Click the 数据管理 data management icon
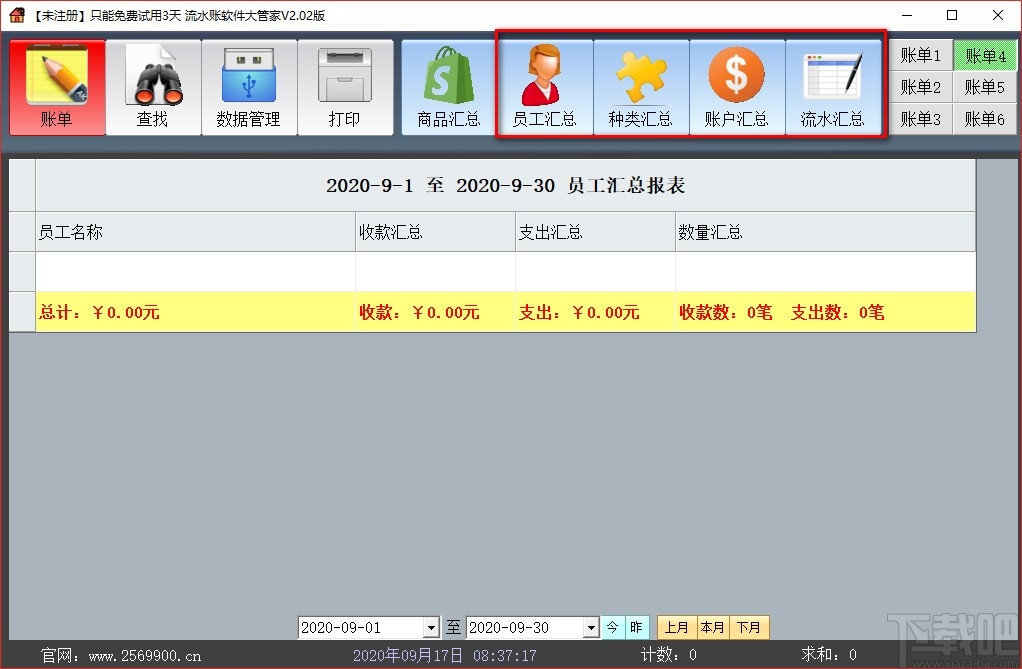Viewport: 1022px width, 669px height. pyautogui.click(x=249, y=86)
